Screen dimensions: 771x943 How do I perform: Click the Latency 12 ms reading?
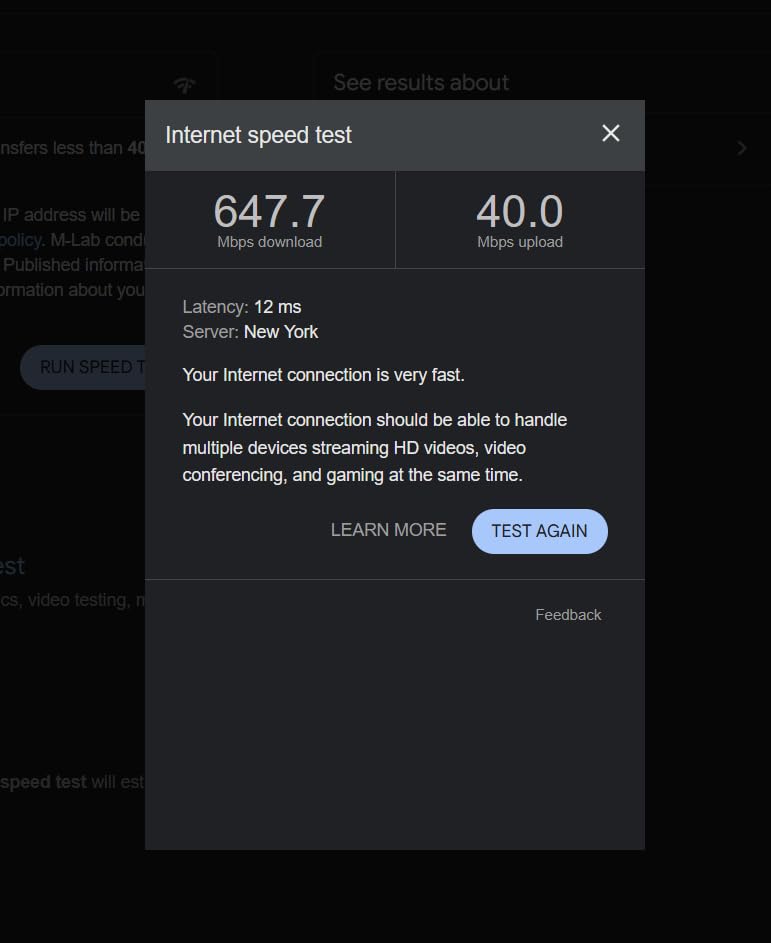tap(242, 307)
